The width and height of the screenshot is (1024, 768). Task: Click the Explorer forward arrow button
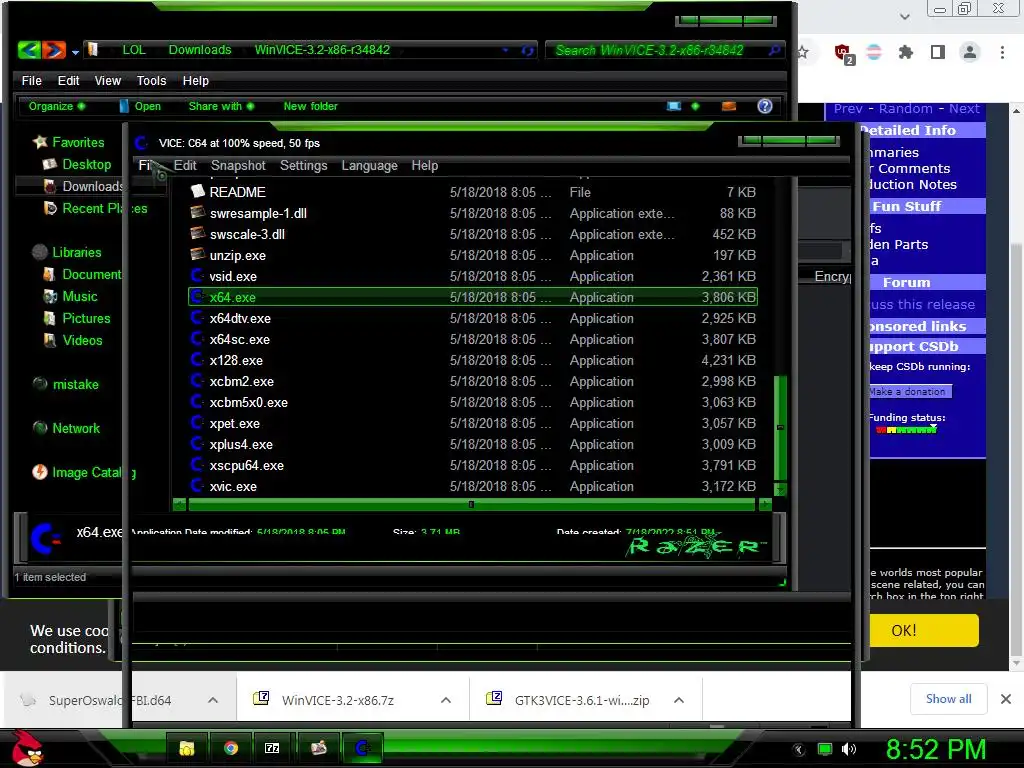[54, 50]
